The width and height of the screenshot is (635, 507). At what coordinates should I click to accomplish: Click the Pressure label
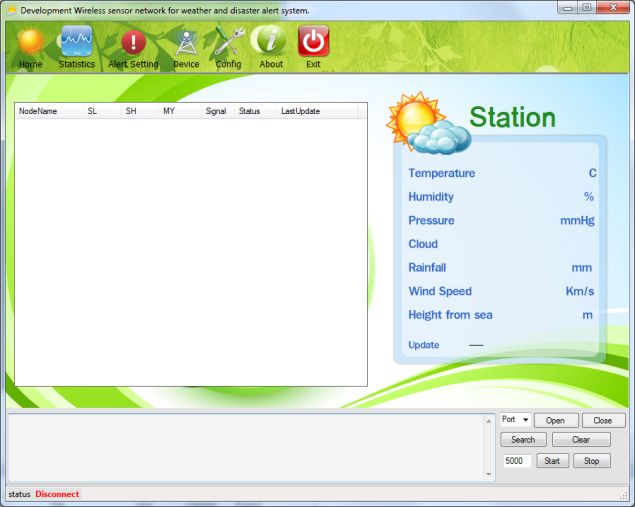[431, 220]
